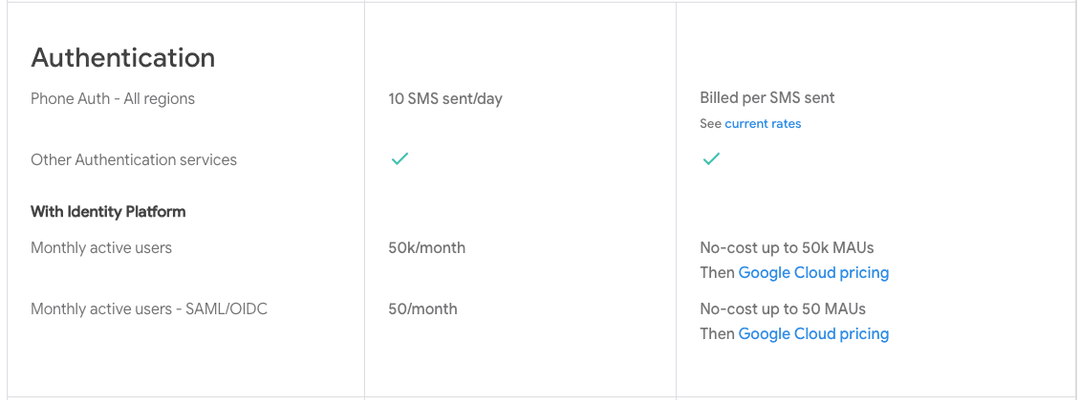The width and height of the screenshot is (1080, 400).
Task: Click the Phone Auth - All regions label
Action: click(112, 98)
